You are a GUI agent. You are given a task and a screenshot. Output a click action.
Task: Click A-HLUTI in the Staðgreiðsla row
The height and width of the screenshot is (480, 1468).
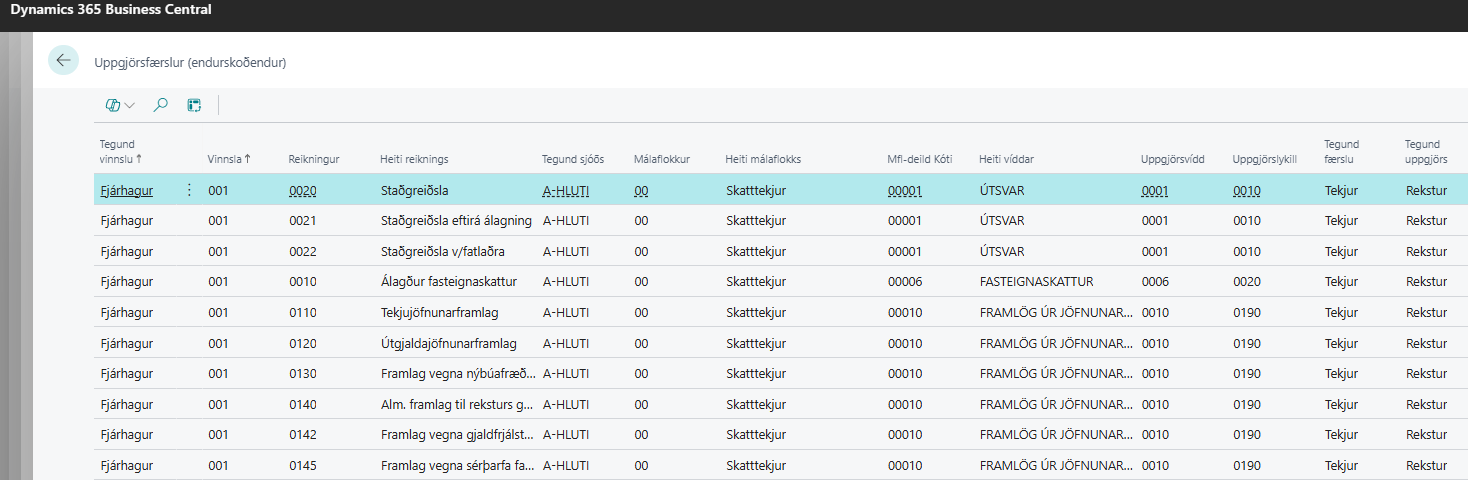tap(566, 190)
